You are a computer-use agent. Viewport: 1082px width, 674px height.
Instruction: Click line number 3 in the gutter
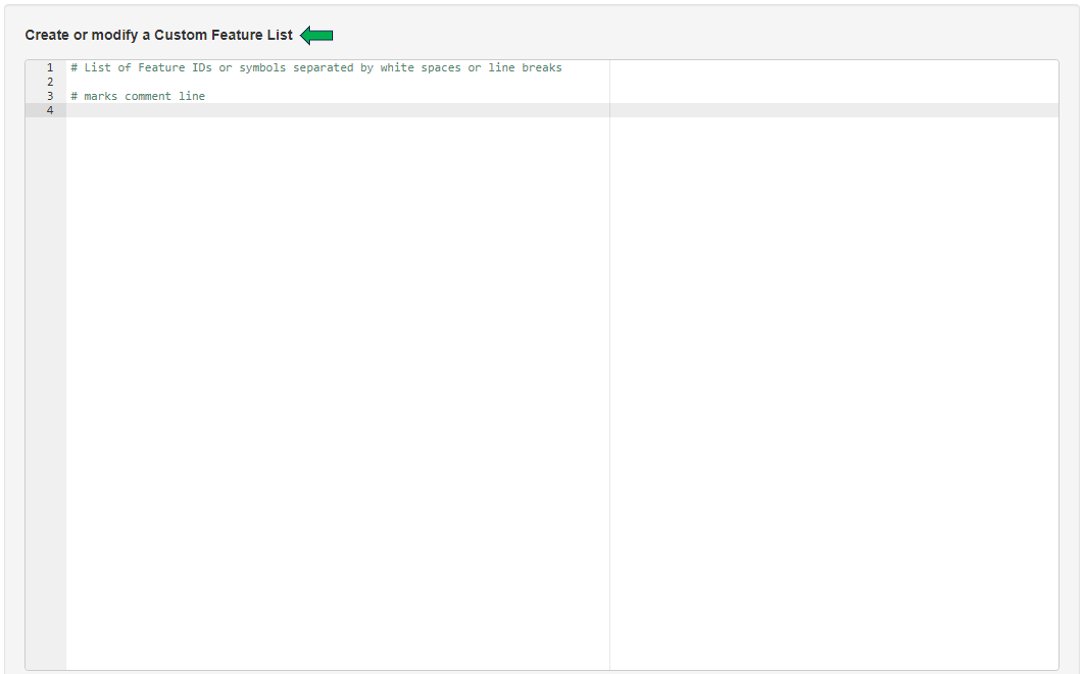[49, 96]
